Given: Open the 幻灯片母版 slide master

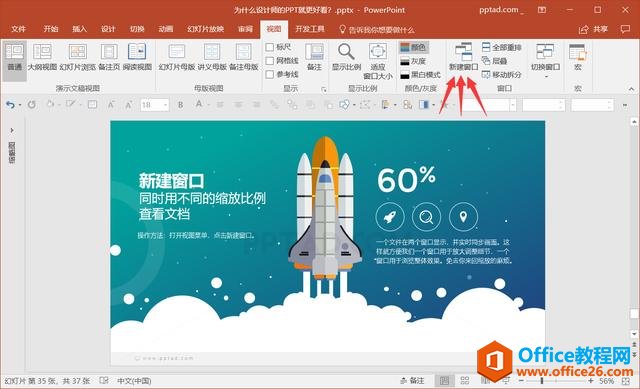Looking at the screenshot, I should 177,57.
